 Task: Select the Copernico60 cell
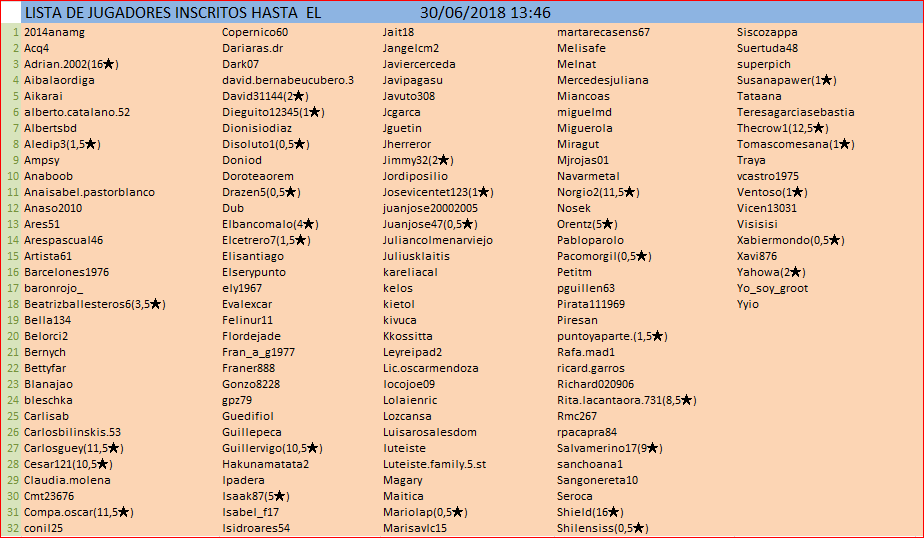255,32
